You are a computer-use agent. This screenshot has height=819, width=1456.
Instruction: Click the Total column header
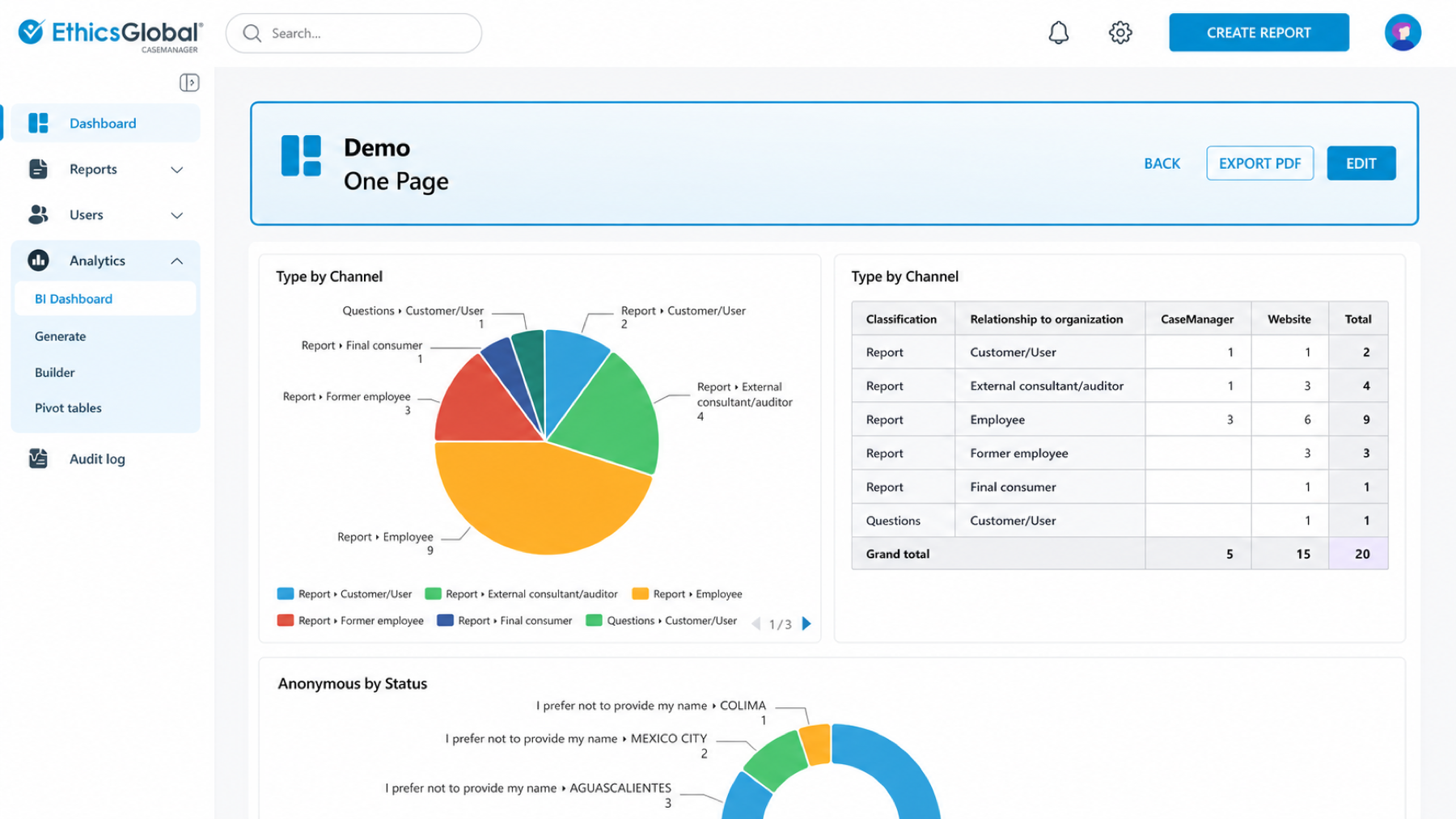point(1357,319)
